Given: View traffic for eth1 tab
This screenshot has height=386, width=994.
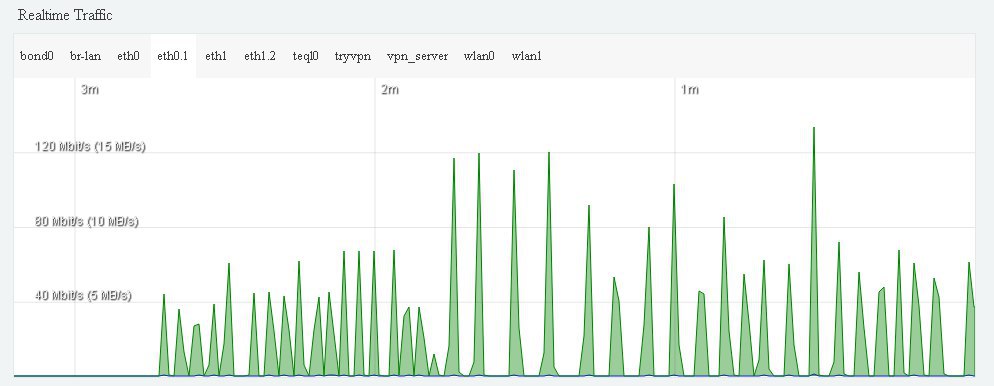Looking at the screenshot, I should [216, 56].
